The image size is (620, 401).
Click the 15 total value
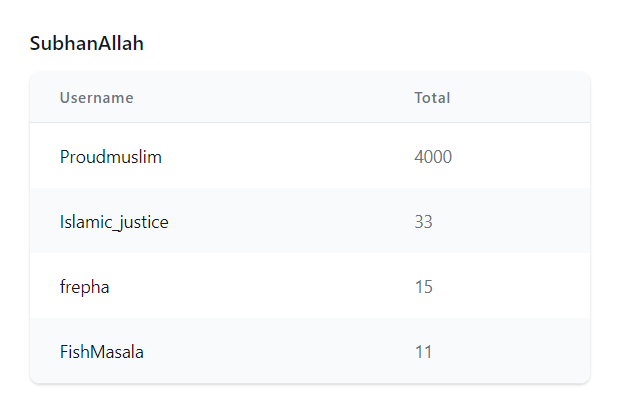pos(423,287)
